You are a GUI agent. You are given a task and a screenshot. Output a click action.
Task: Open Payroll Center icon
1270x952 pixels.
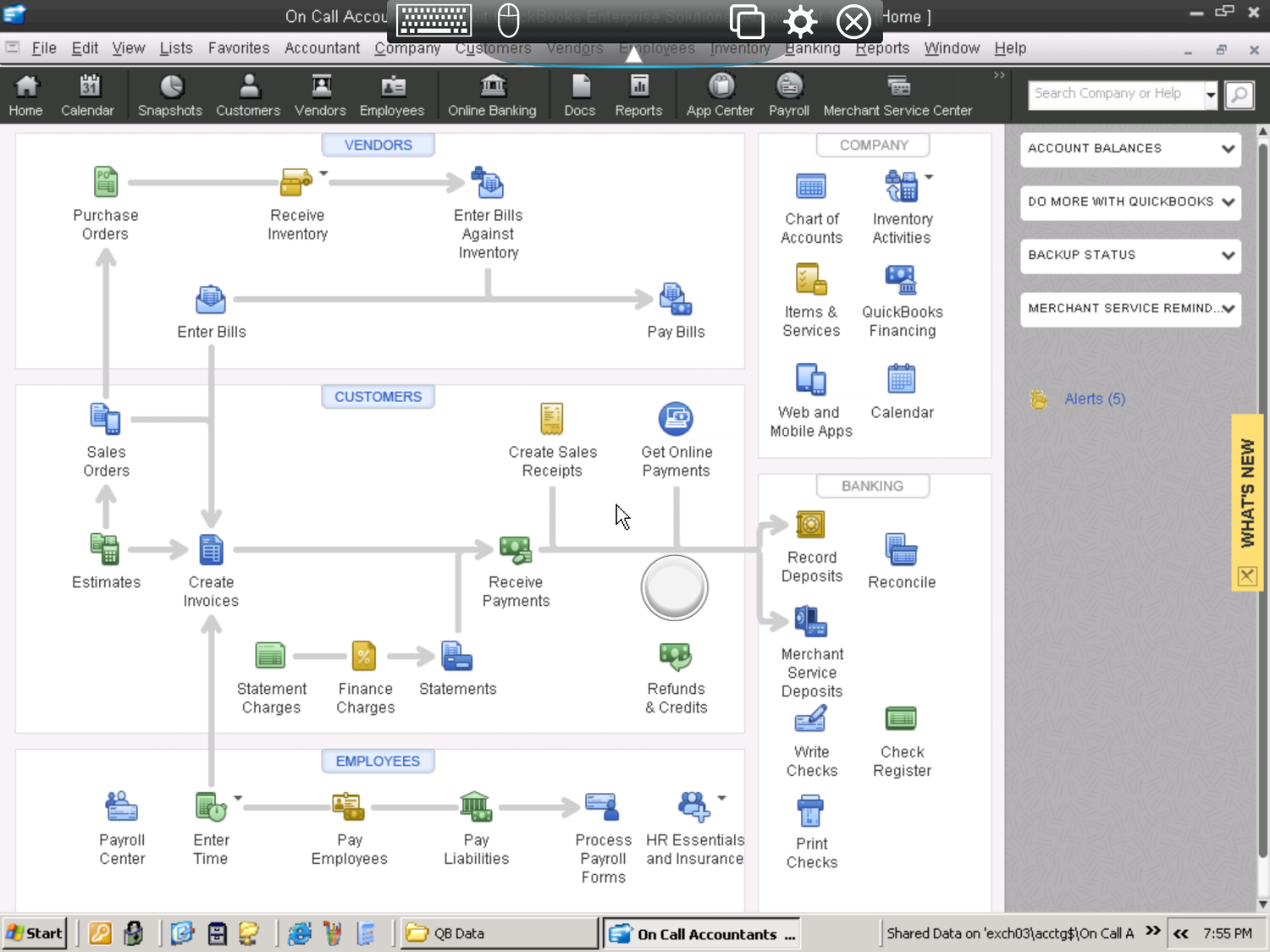tap(122, 806)
